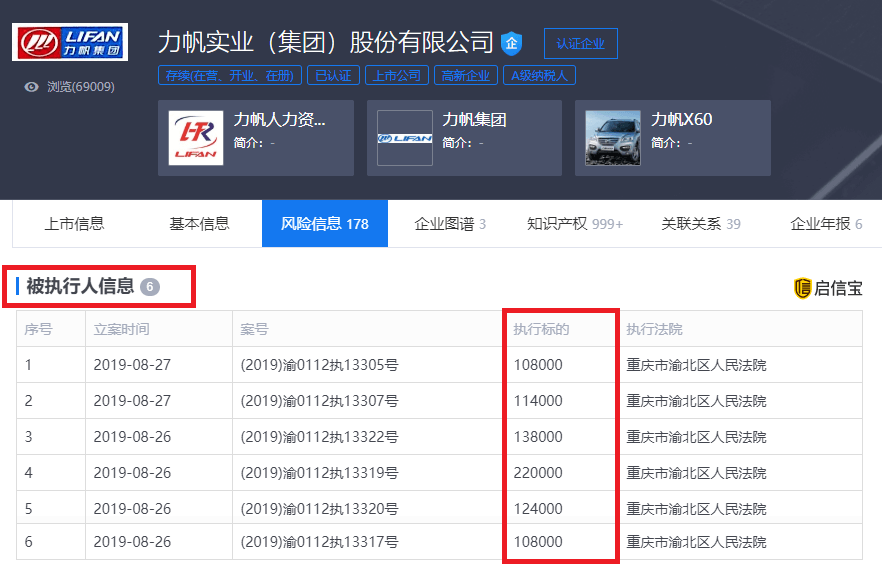Click the 2019-08-27 date in row 1
This screenshot has width=882, height=588.
pos(132,365)
